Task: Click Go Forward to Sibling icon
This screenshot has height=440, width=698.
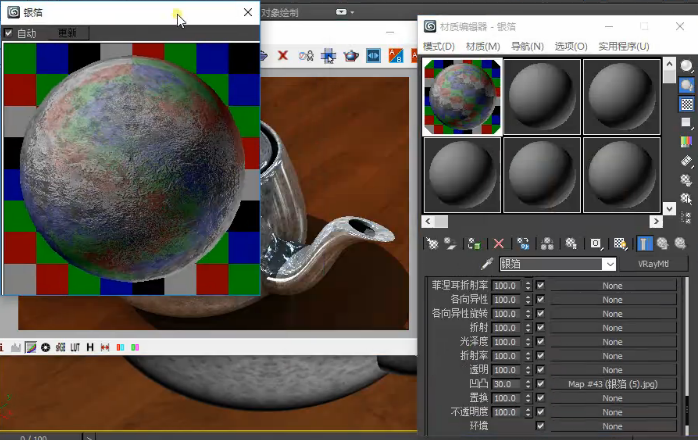Action: tap(680, 244)
